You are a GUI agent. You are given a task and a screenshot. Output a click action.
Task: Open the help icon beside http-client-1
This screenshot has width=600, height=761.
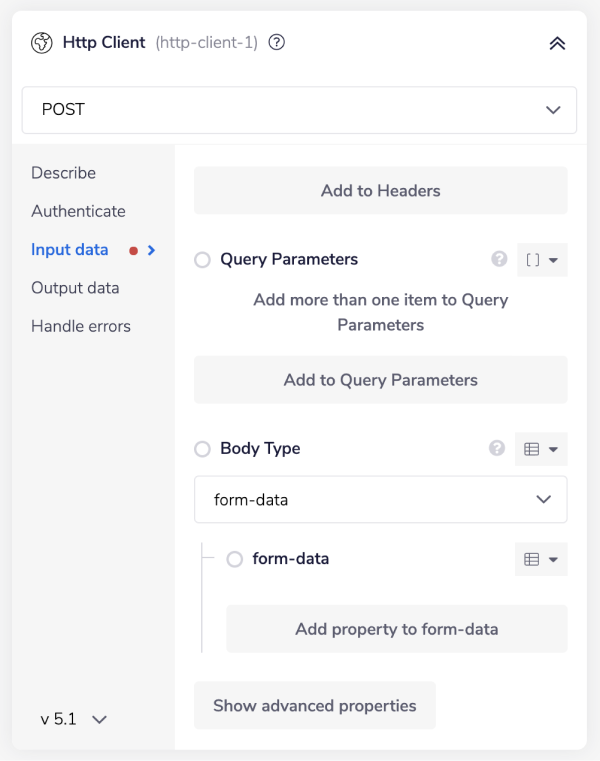click(x=277, y=43)
